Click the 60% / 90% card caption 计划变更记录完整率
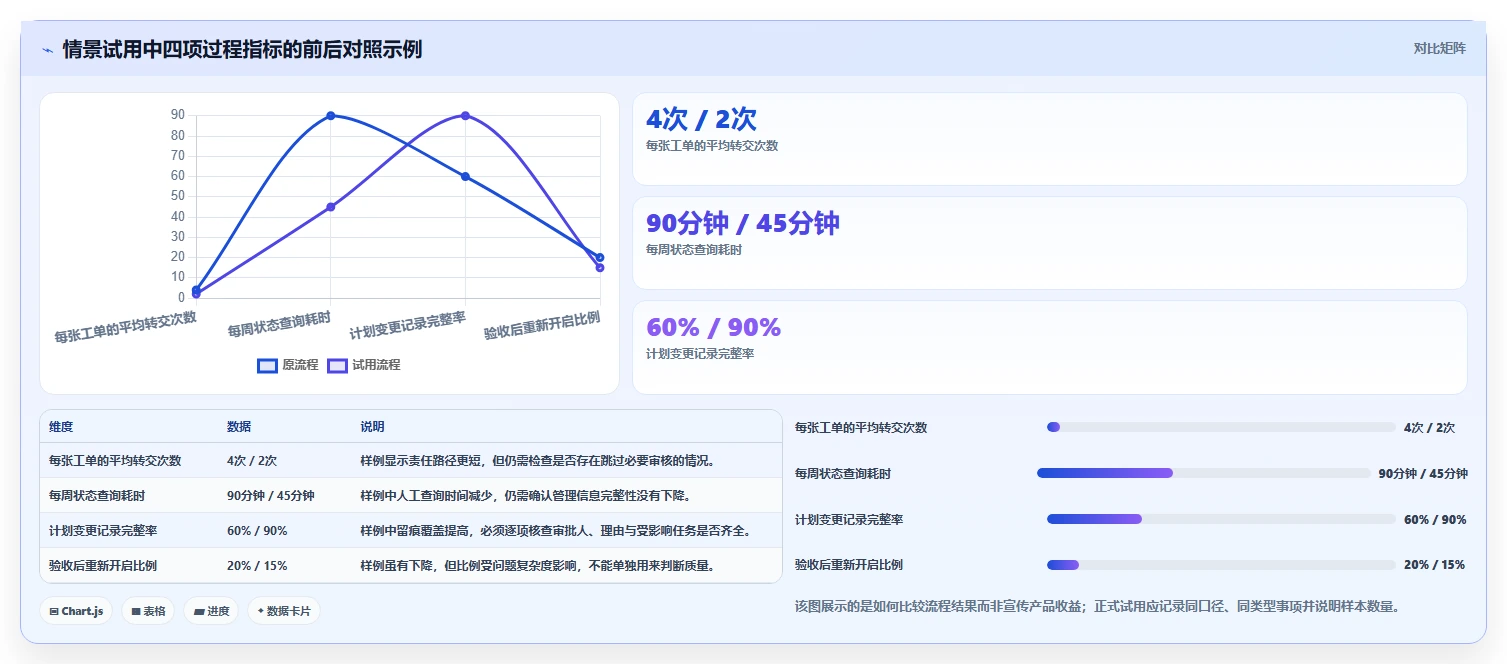This screenshot has width=1507, height=664. click(700, 354)
